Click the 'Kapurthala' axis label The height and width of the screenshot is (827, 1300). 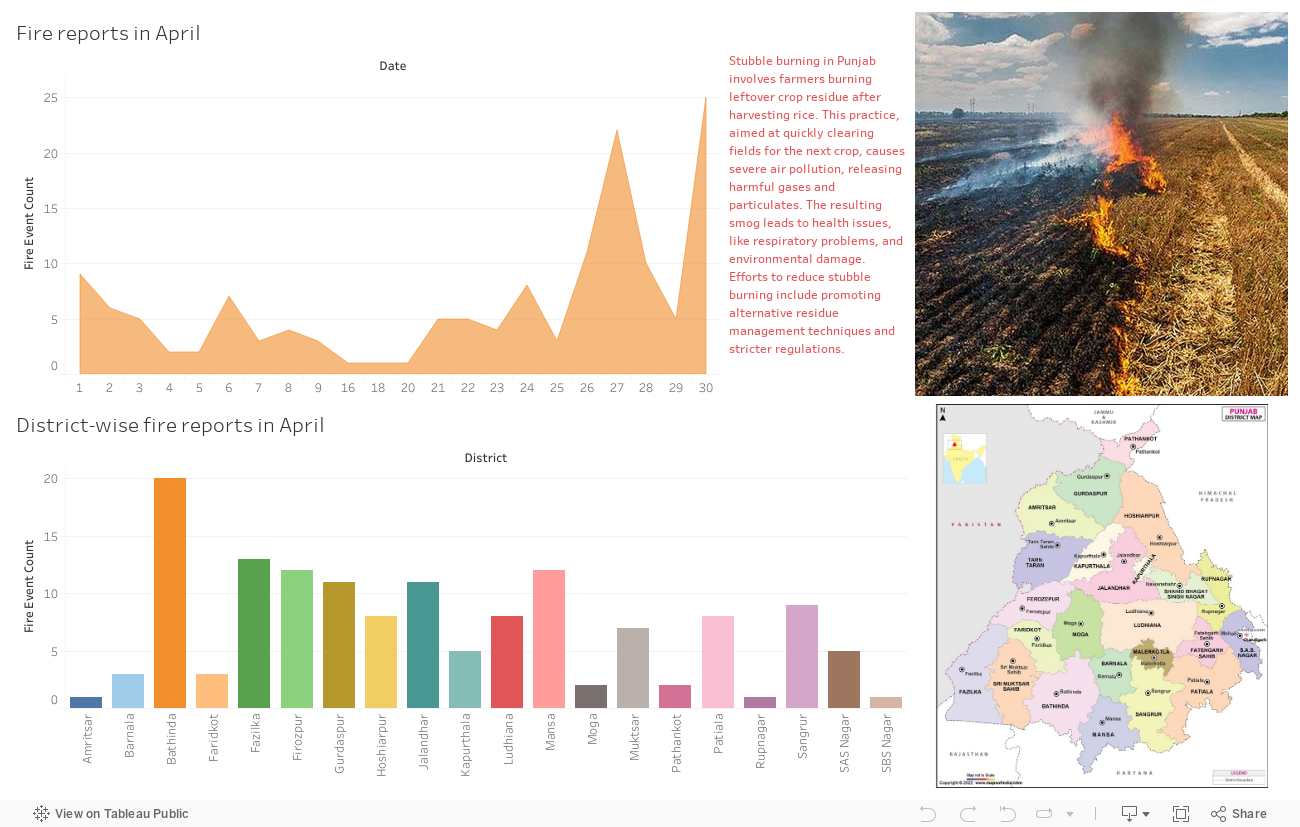click(x=465, y=744)
